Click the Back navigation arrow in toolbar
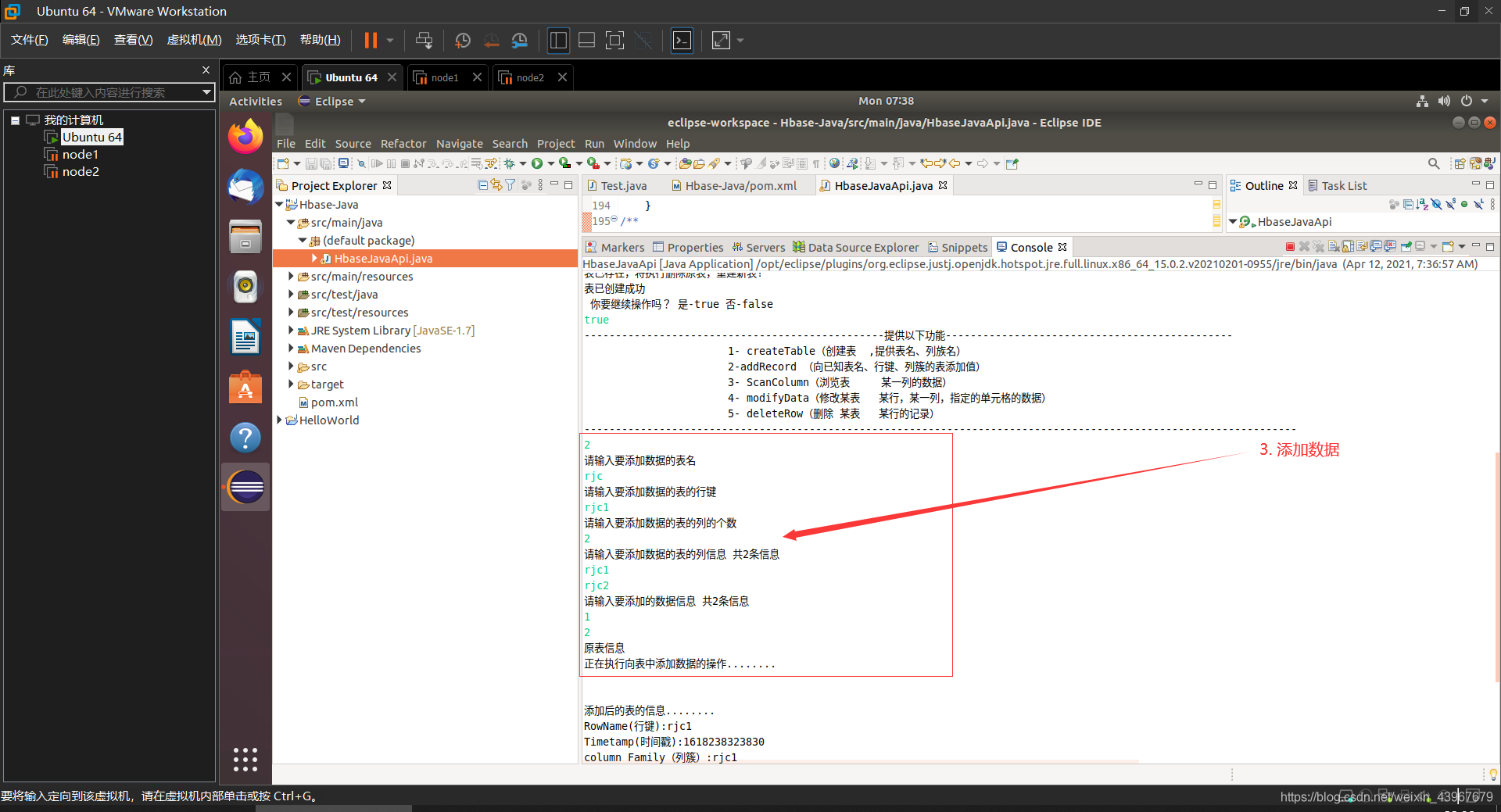This screenshot has height=812, width=1501. tap(955, 163)
